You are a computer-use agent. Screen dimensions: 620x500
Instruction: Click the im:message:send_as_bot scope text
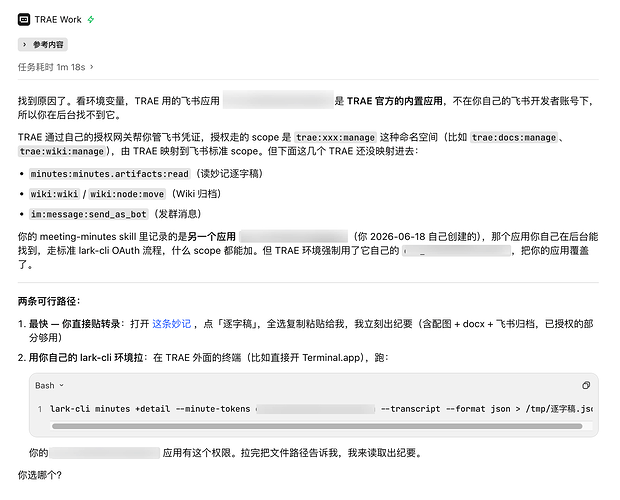89,214
